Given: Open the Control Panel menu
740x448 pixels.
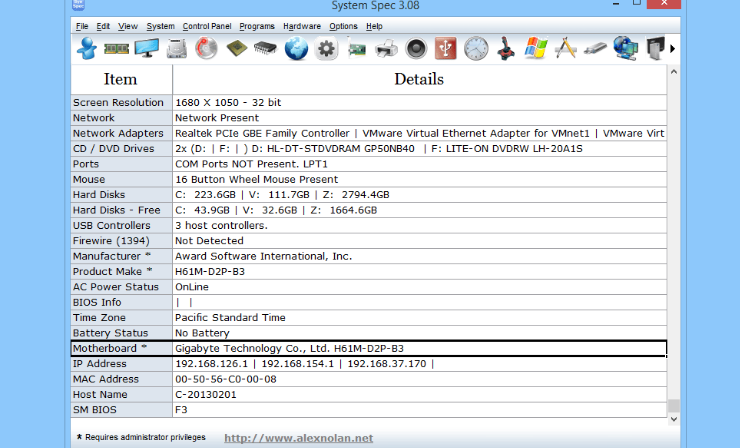Looking at the screenshot, I should coord(206,25).
